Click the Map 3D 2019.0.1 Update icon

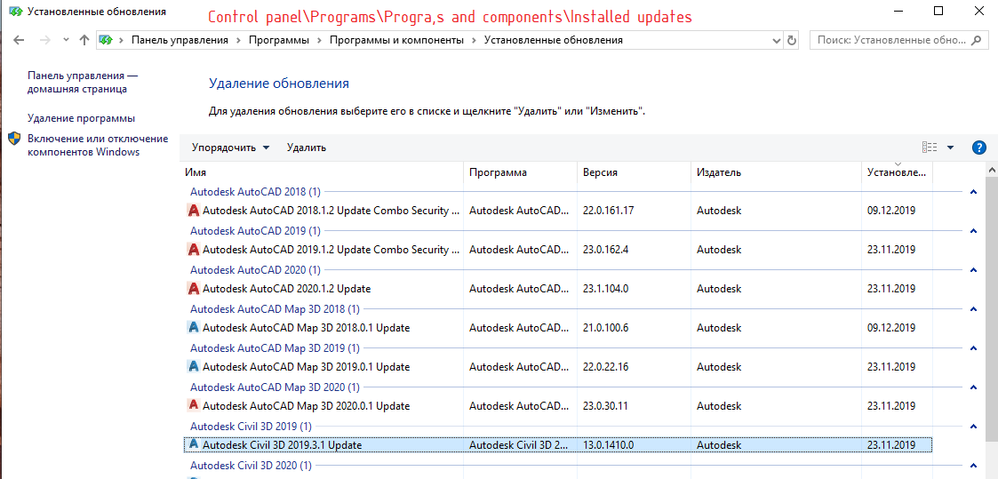[x=193, y=366]
